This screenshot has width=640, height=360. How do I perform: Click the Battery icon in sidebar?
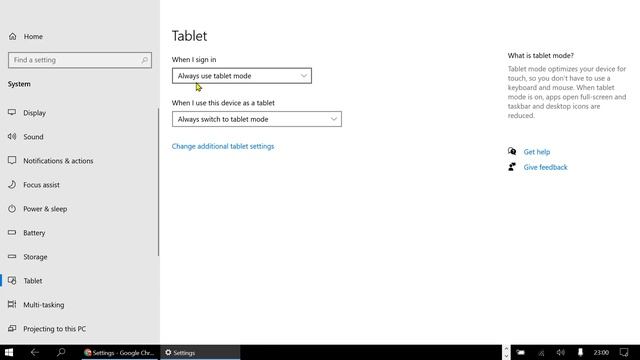[12, 232]
